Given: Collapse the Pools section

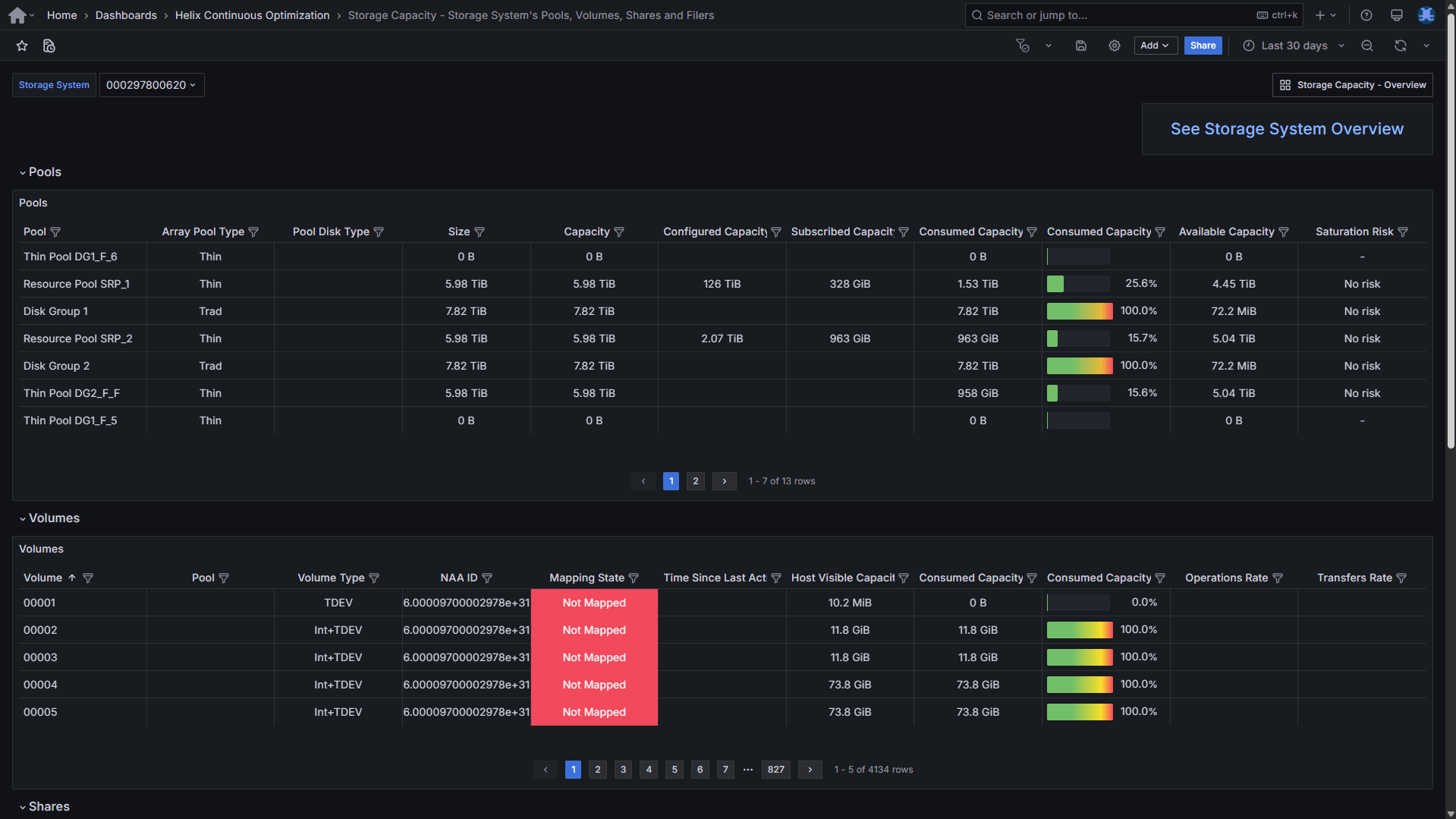Looking at the screenshot, I should (x=23, y=172).
